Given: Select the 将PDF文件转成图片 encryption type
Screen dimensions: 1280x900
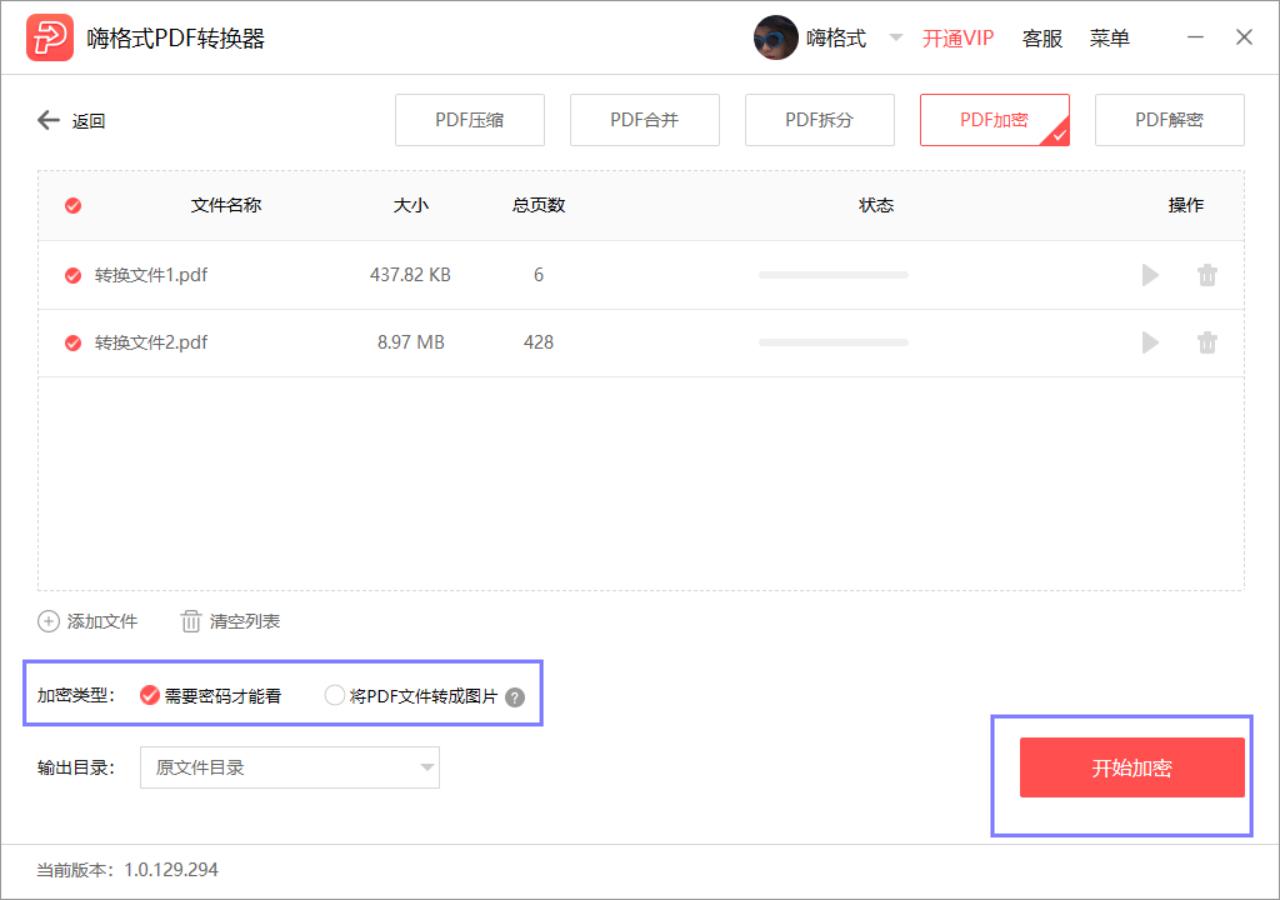Looking at the screenshot, I should pos(335,694).
